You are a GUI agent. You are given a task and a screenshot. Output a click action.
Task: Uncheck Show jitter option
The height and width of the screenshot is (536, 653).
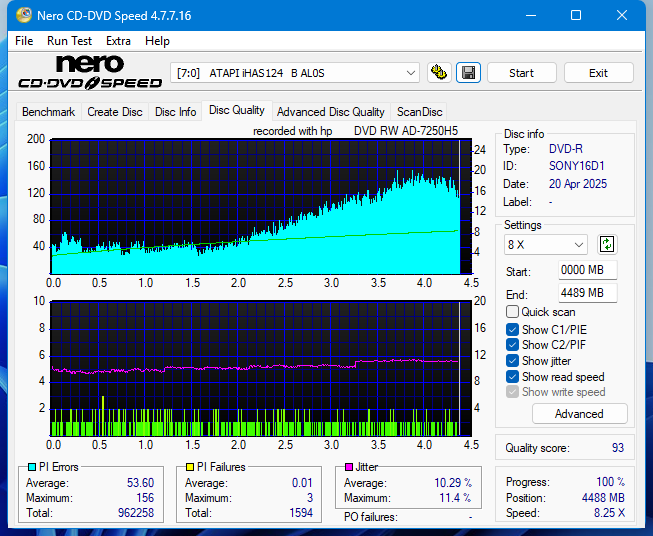[x=512, y=361]
